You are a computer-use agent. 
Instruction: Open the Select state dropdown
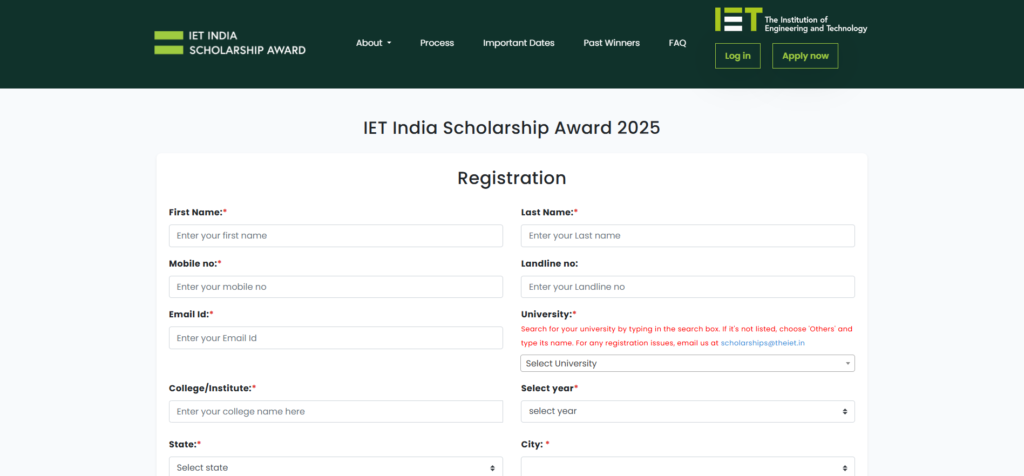pyautogui.click(x=336, y=467)
